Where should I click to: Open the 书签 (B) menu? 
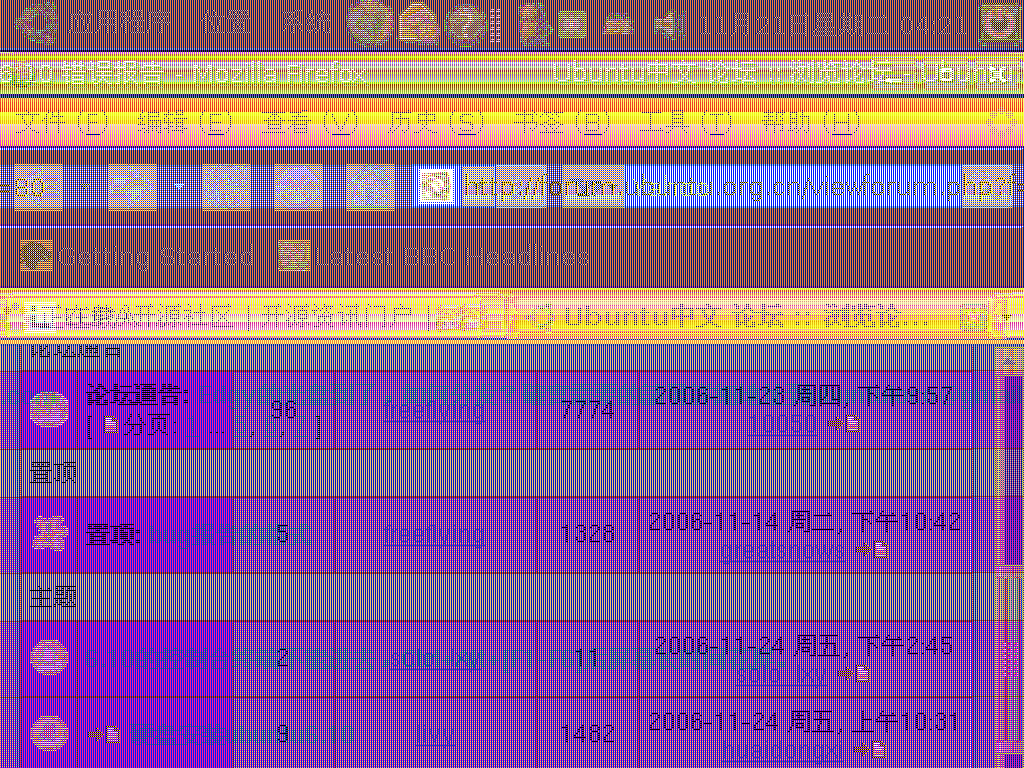[x=562, y=123]
